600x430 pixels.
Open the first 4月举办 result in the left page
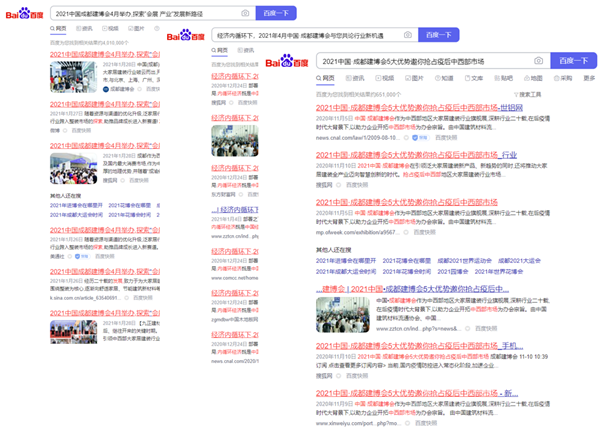point(105,54)
